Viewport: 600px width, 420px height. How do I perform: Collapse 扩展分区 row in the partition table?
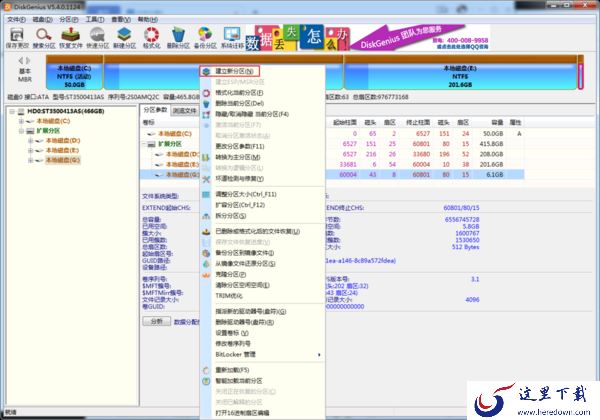(x=144, y=144)
